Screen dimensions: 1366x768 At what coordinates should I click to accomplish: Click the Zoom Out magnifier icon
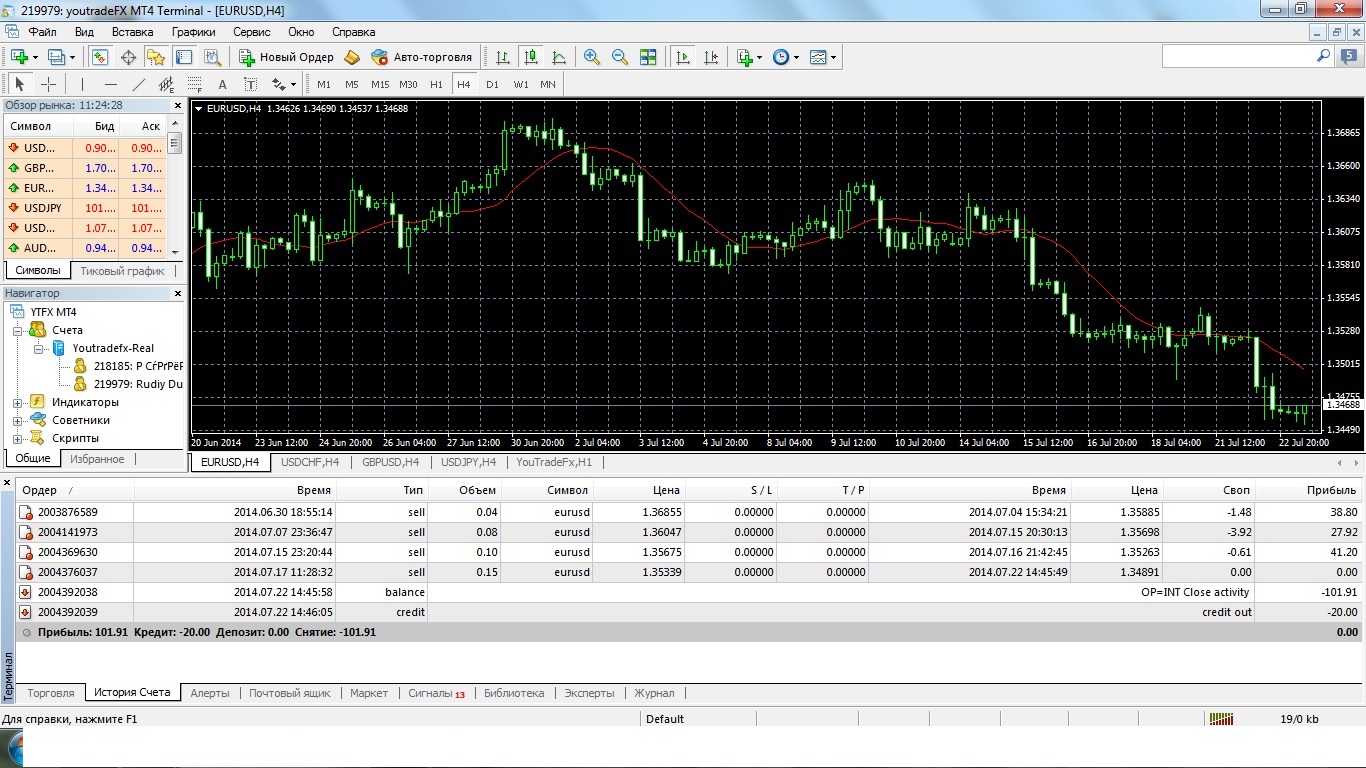pyautogui.click(x=620, y=57)
